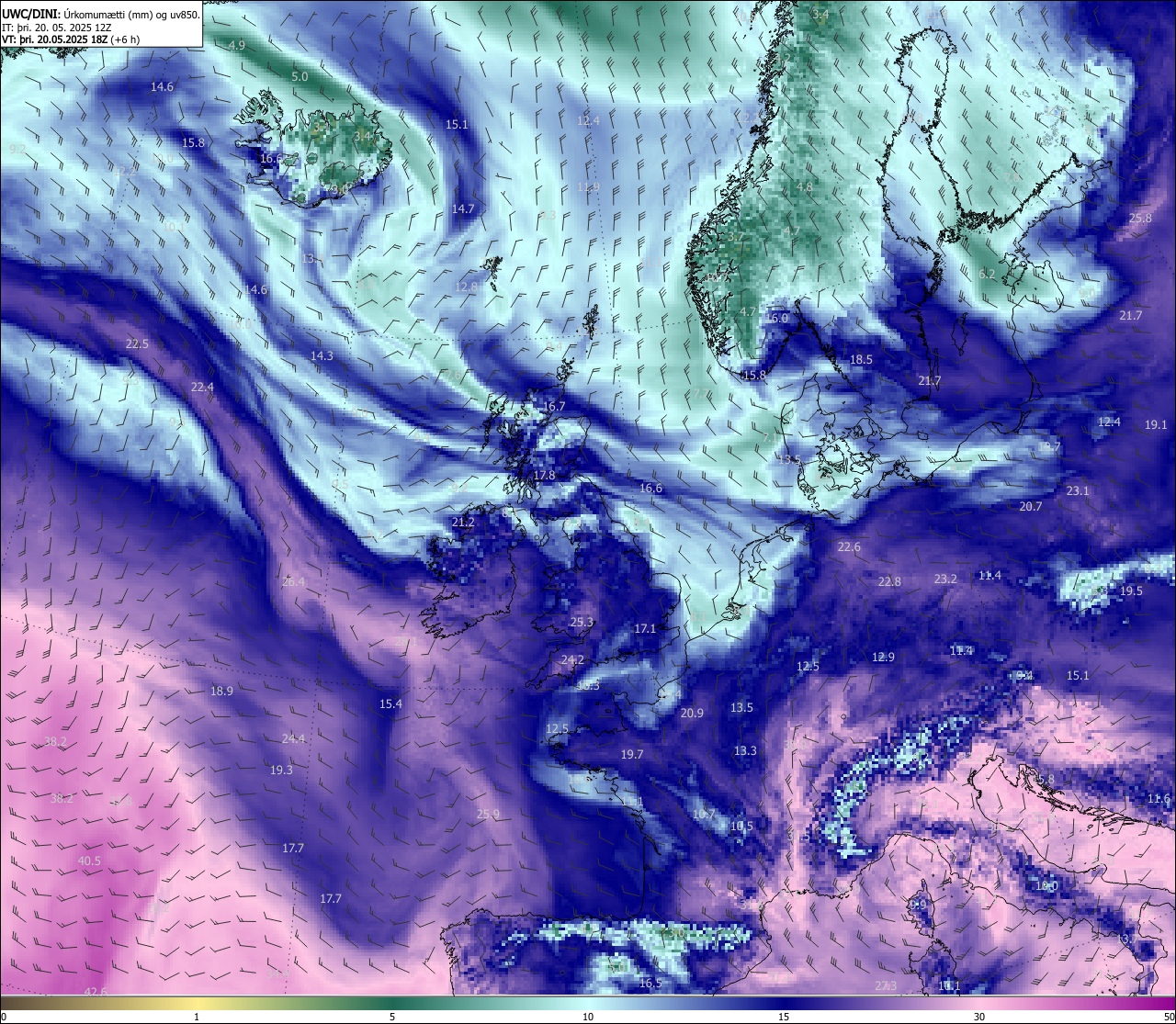Viewport: 1176px width, 1024px height.
Task: Click the 19.1 value at right edge
Action: coord(1156,424)
